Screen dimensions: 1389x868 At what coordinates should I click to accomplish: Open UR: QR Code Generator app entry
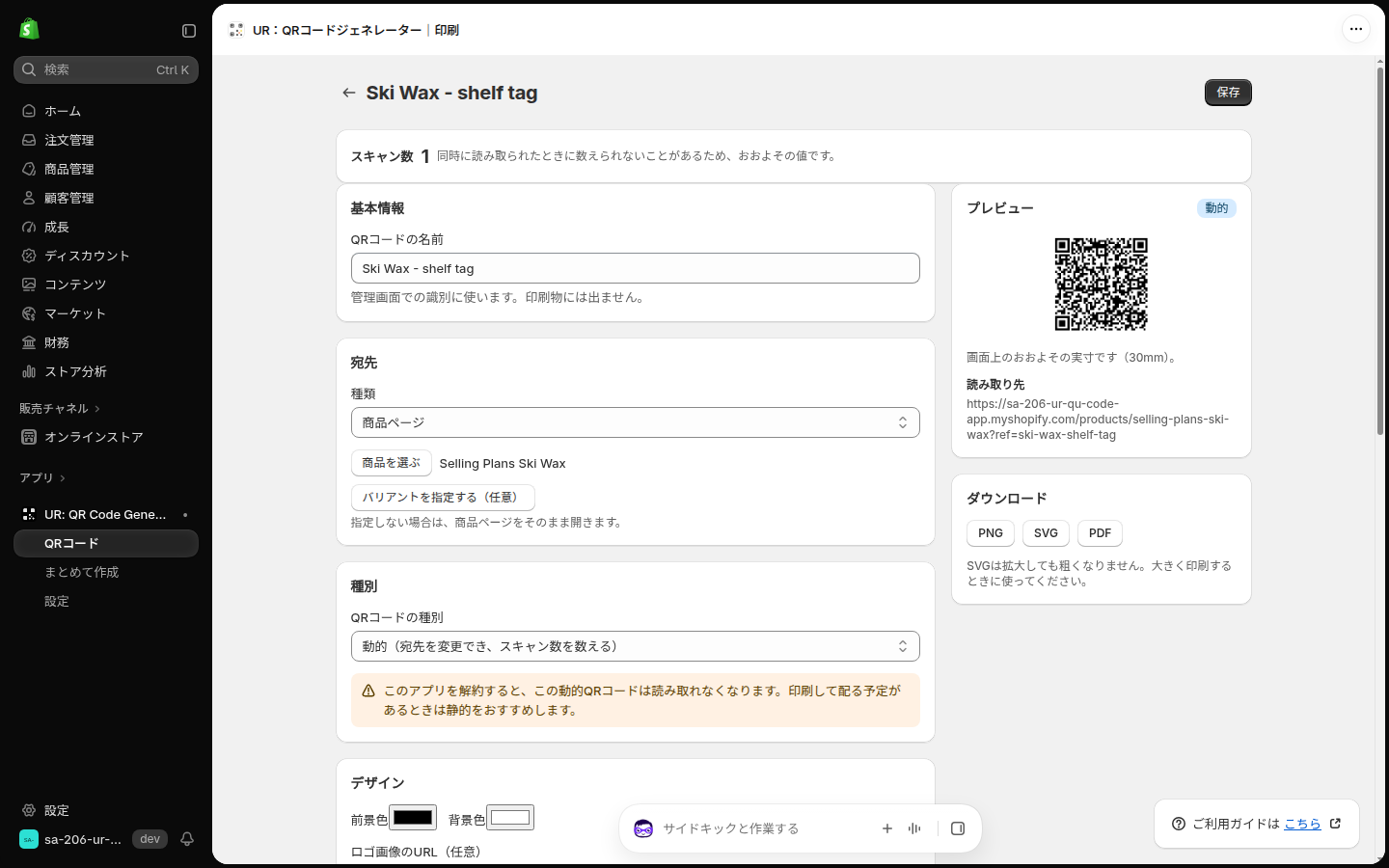click(106, 514)
